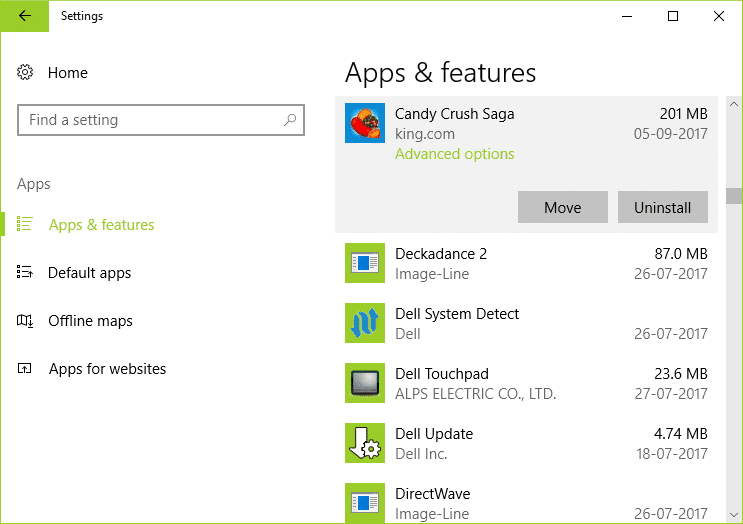Click the Apps & features list icon

(x=25, y=224)
